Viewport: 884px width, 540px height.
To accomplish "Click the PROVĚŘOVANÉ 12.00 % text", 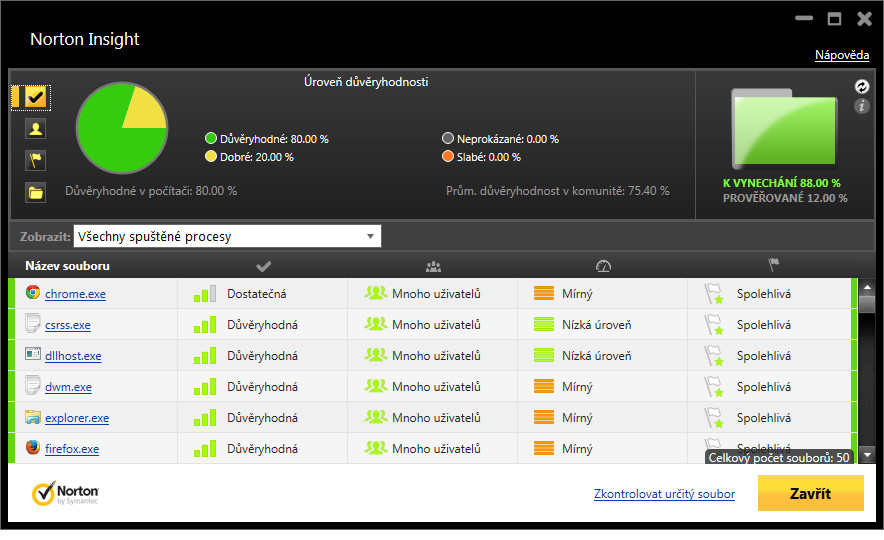I will point(785,198).
